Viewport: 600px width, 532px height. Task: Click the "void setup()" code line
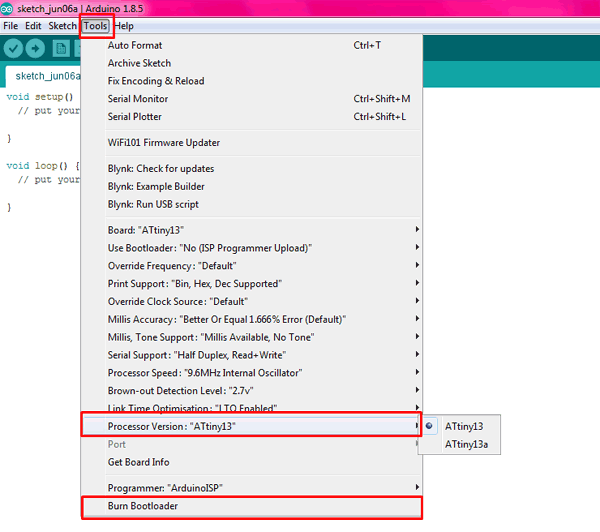click(39, 97)
